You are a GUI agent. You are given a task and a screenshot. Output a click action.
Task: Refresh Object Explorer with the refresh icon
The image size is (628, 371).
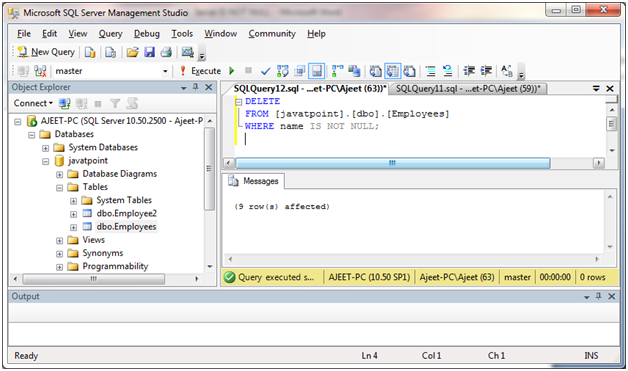click(132, 104)
